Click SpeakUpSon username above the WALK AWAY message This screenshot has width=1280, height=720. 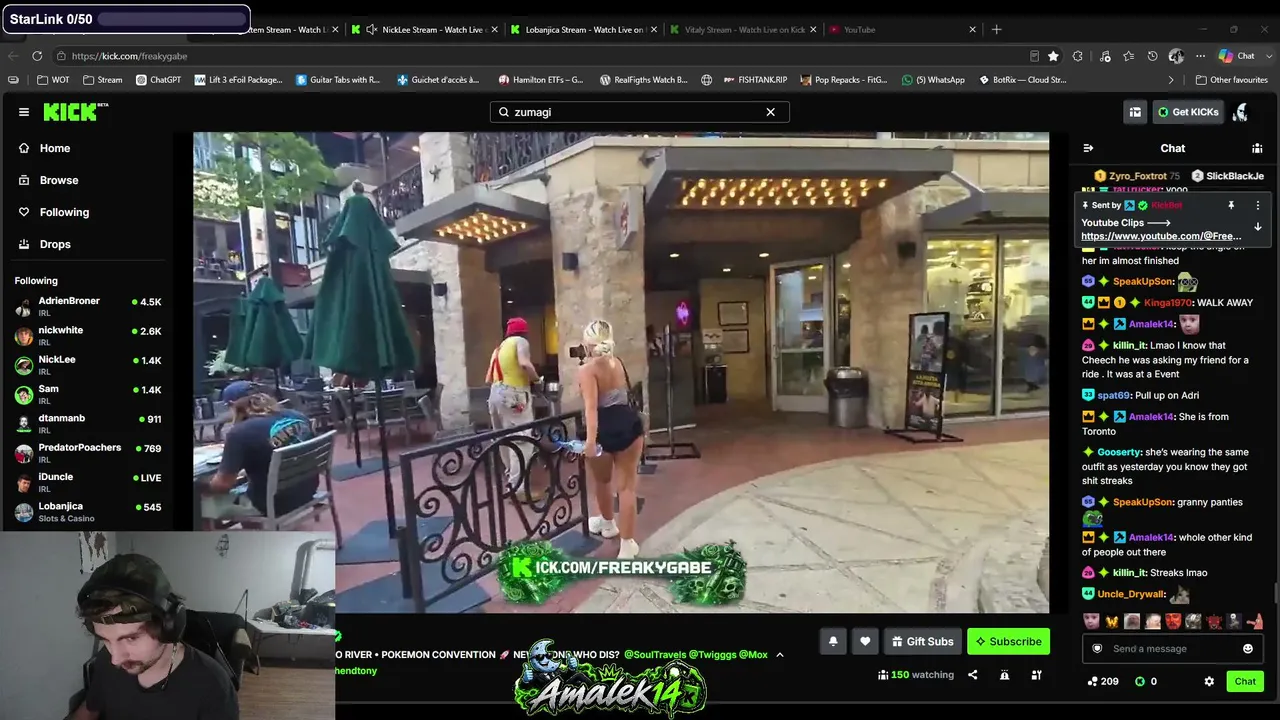tap(1143, 281)
